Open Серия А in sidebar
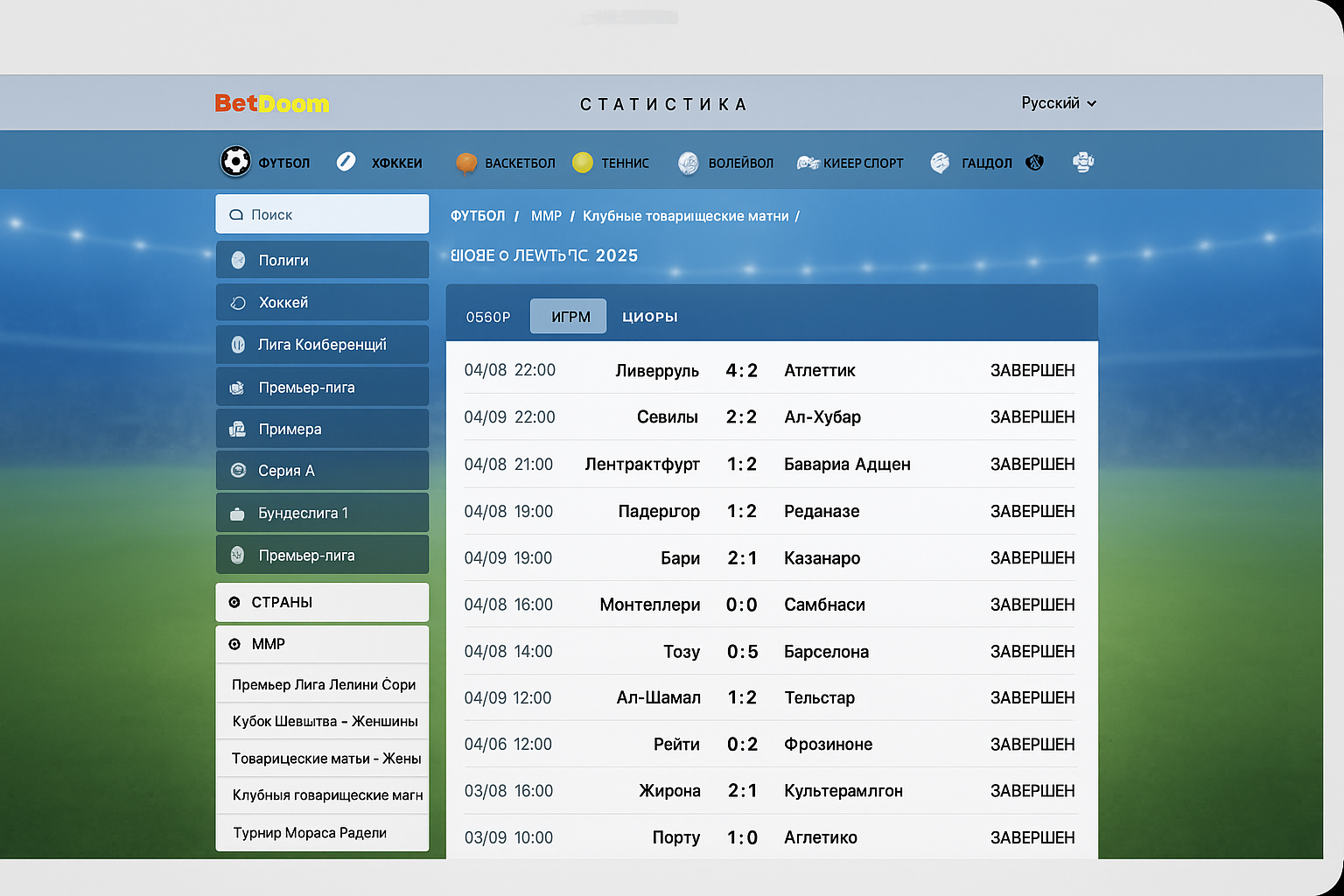Viewport: 1344px width, 896px height. point(322,471)
